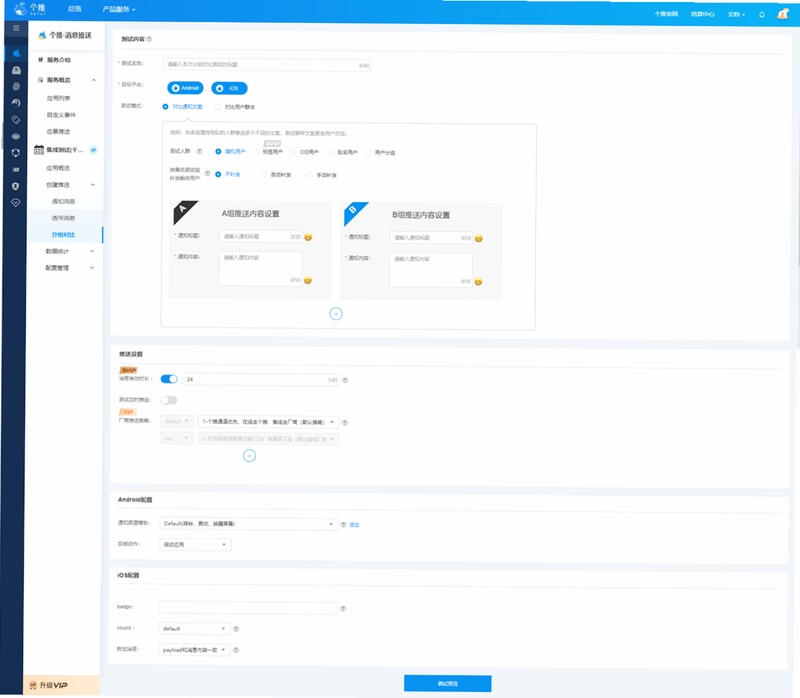Add another test group with plus circle

336,314
